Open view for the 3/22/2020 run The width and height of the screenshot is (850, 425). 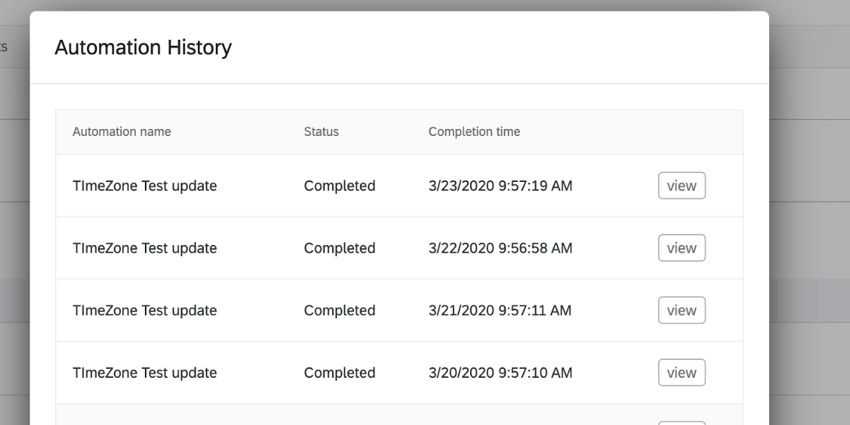click(681, 248)
